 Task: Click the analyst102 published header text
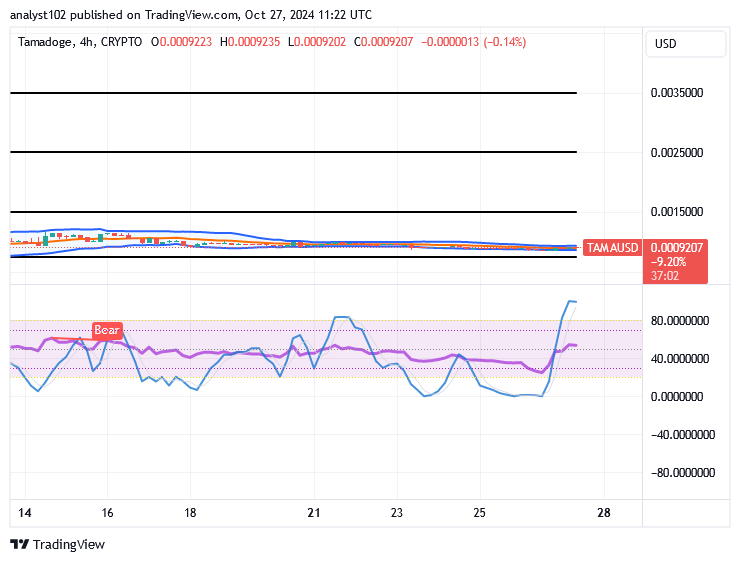[x=191, y=15]
